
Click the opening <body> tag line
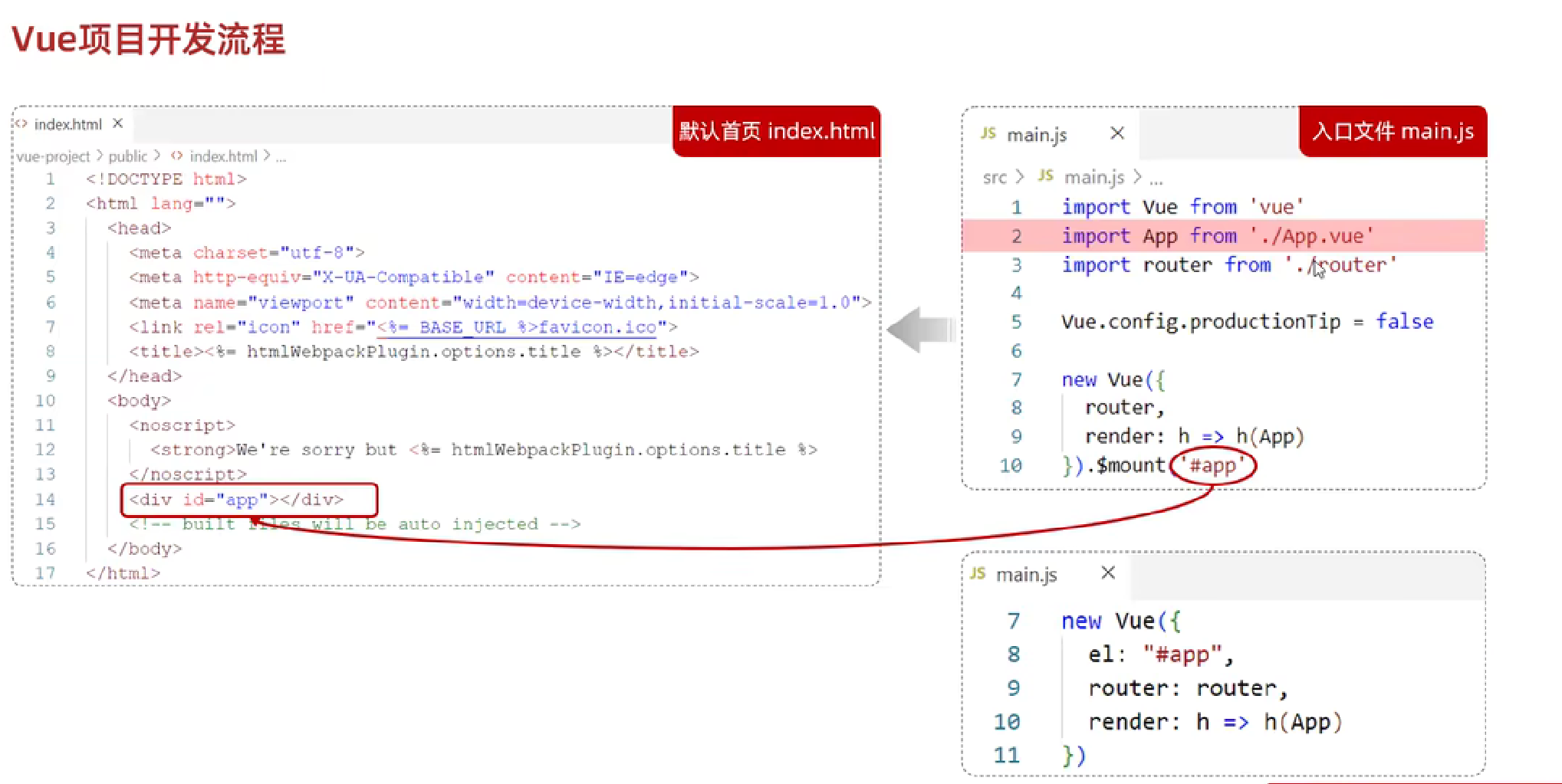click(139, 401)
